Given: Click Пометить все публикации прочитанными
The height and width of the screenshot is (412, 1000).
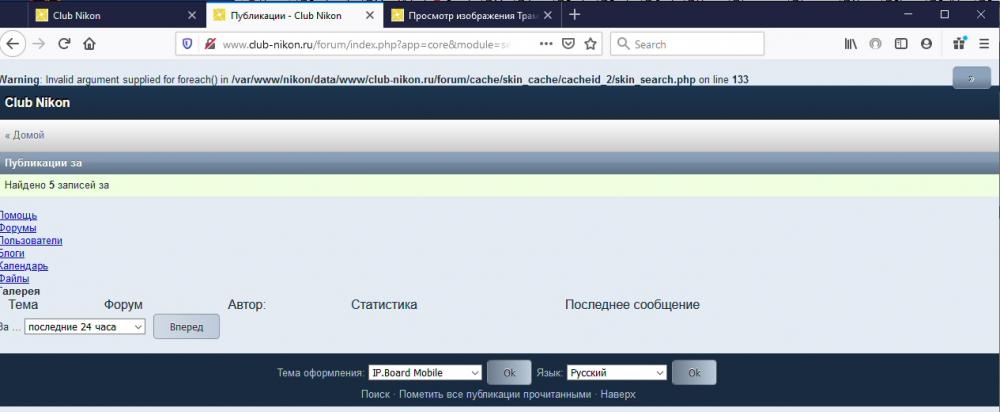Looking at the screenshot, I should tap(495, 394).
